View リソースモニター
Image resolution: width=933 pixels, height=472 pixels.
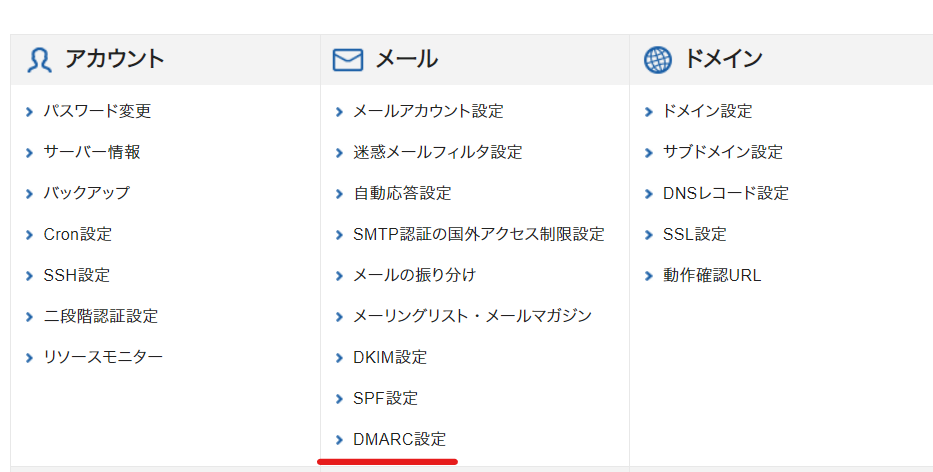[x=102, y=357]
